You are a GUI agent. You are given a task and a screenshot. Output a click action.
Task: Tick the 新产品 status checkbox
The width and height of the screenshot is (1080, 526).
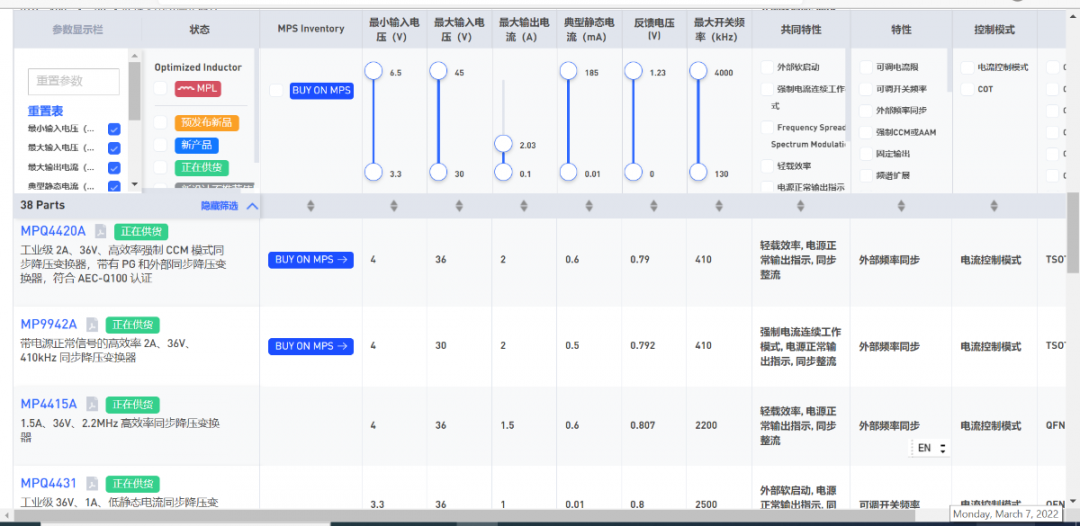(160, 145)
